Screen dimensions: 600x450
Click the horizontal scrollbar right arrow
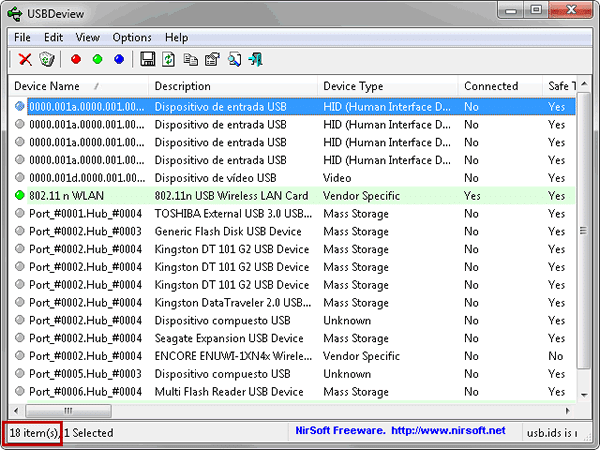pos(567,411)
